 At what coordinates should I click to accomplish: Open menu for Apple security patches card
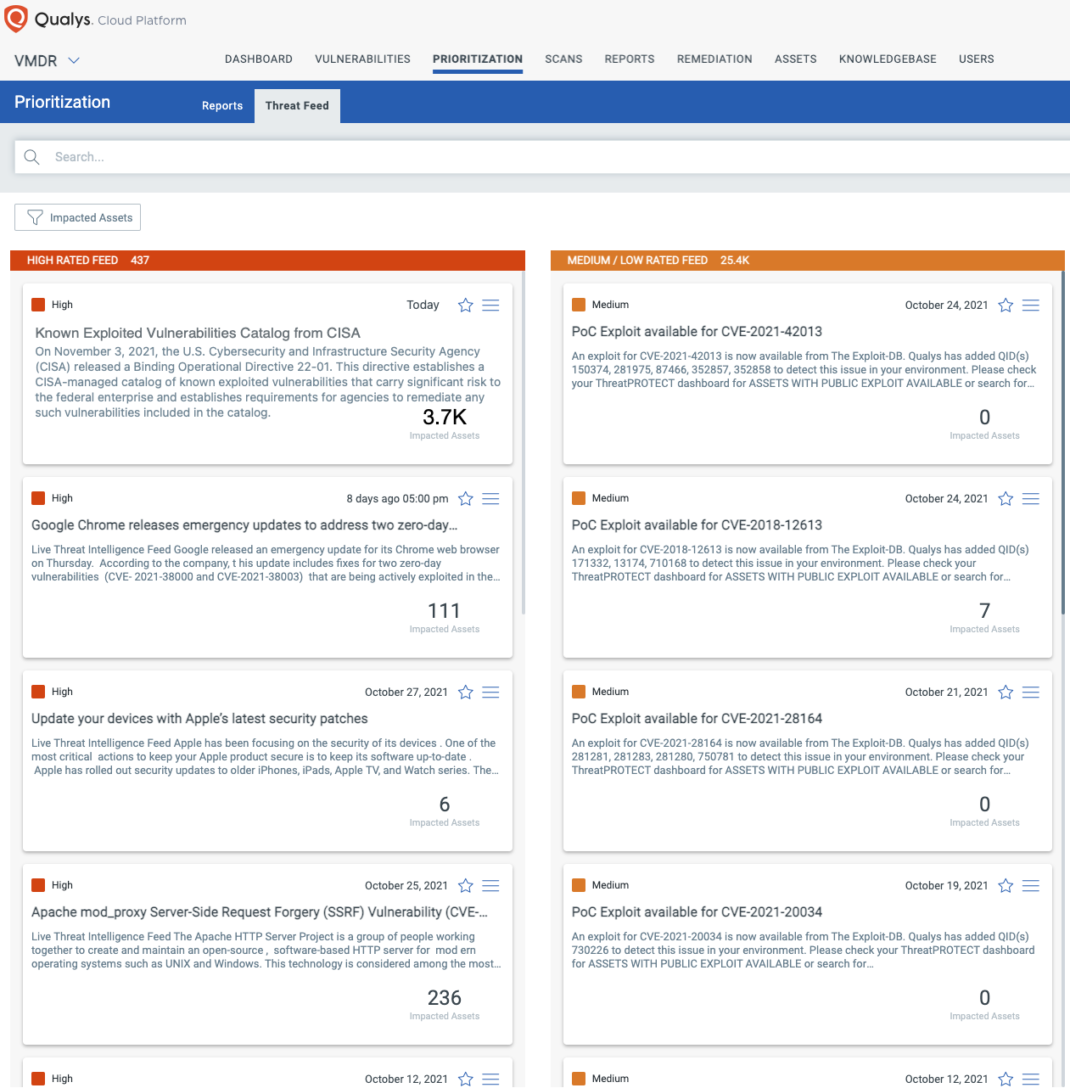point(491,692)
